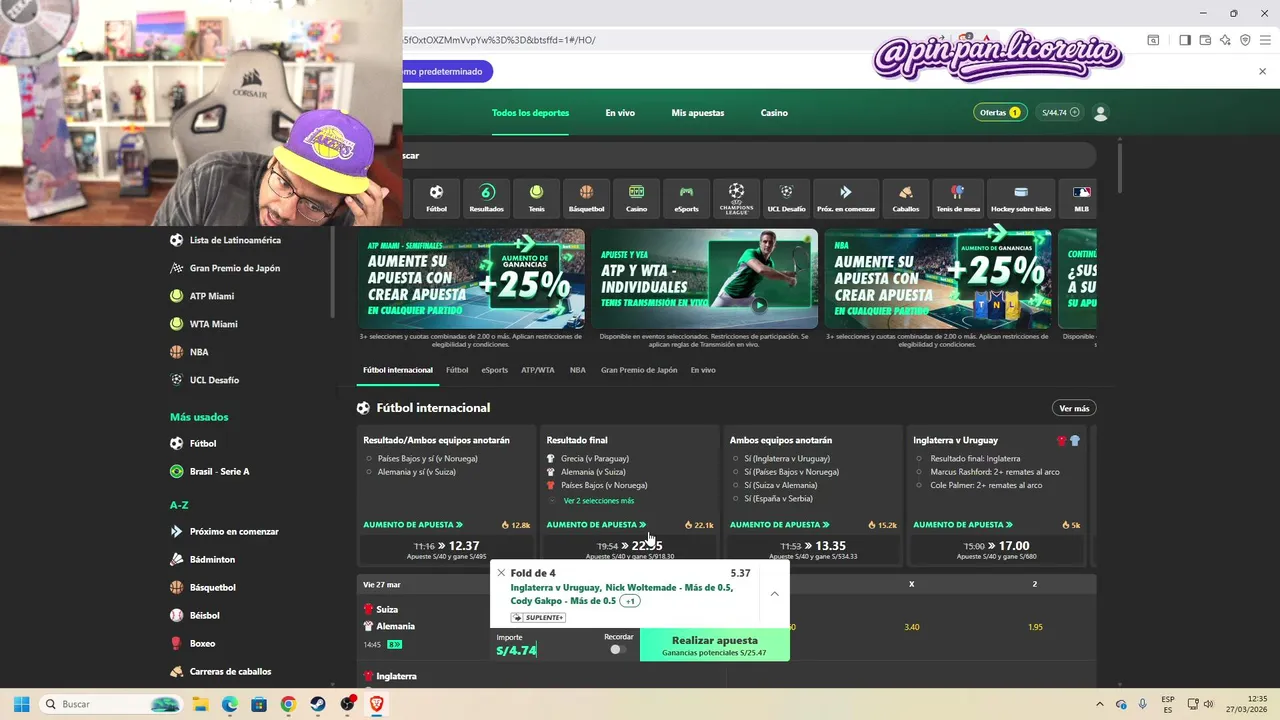Open the Brave Wallet icon
Image resolution: width=1280 pixels, height=720 pixels.
pyautogui.click(x=1205, y=40)
